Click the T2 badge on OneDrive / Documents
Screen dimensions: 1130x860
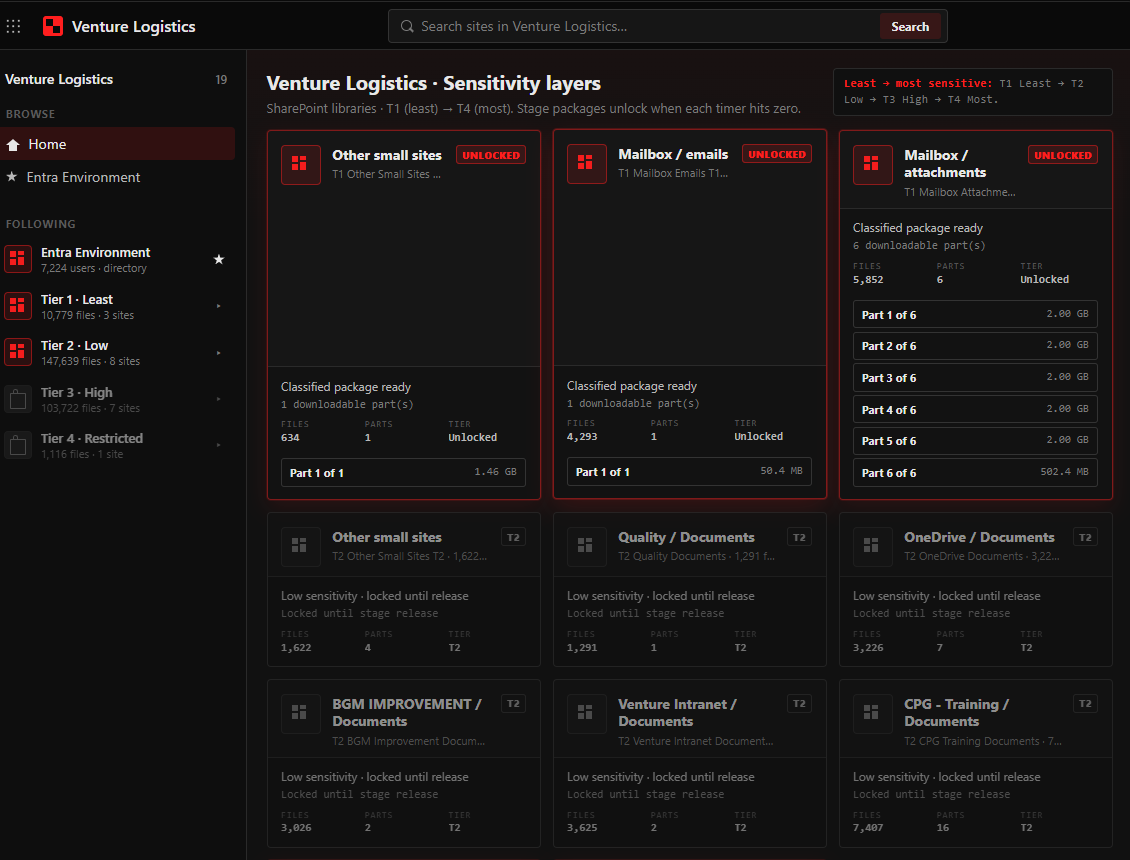coord(1085,537)
